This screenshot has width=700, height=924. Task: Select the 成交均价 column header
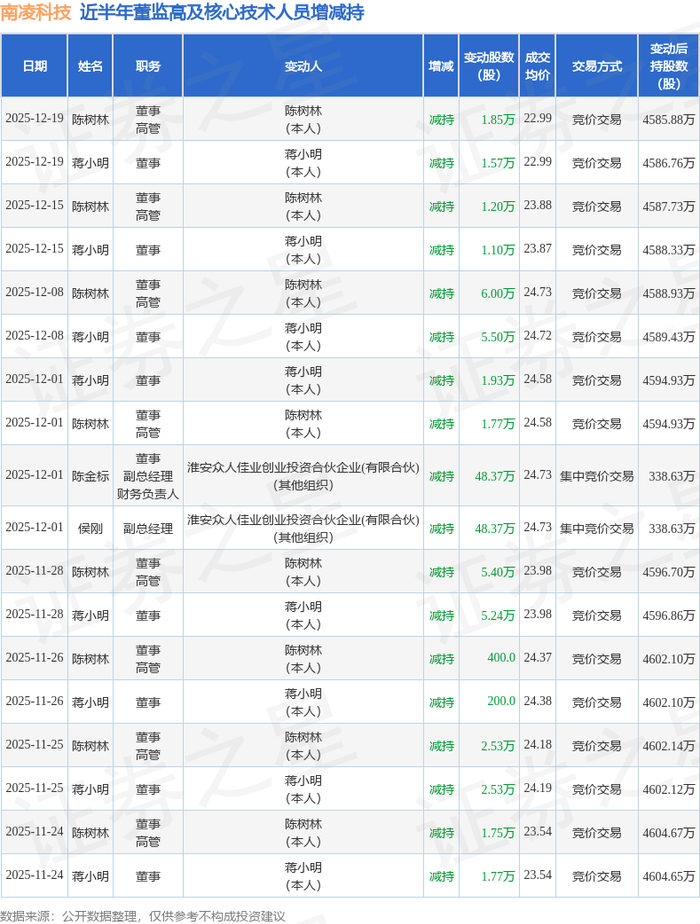point(537,66)
